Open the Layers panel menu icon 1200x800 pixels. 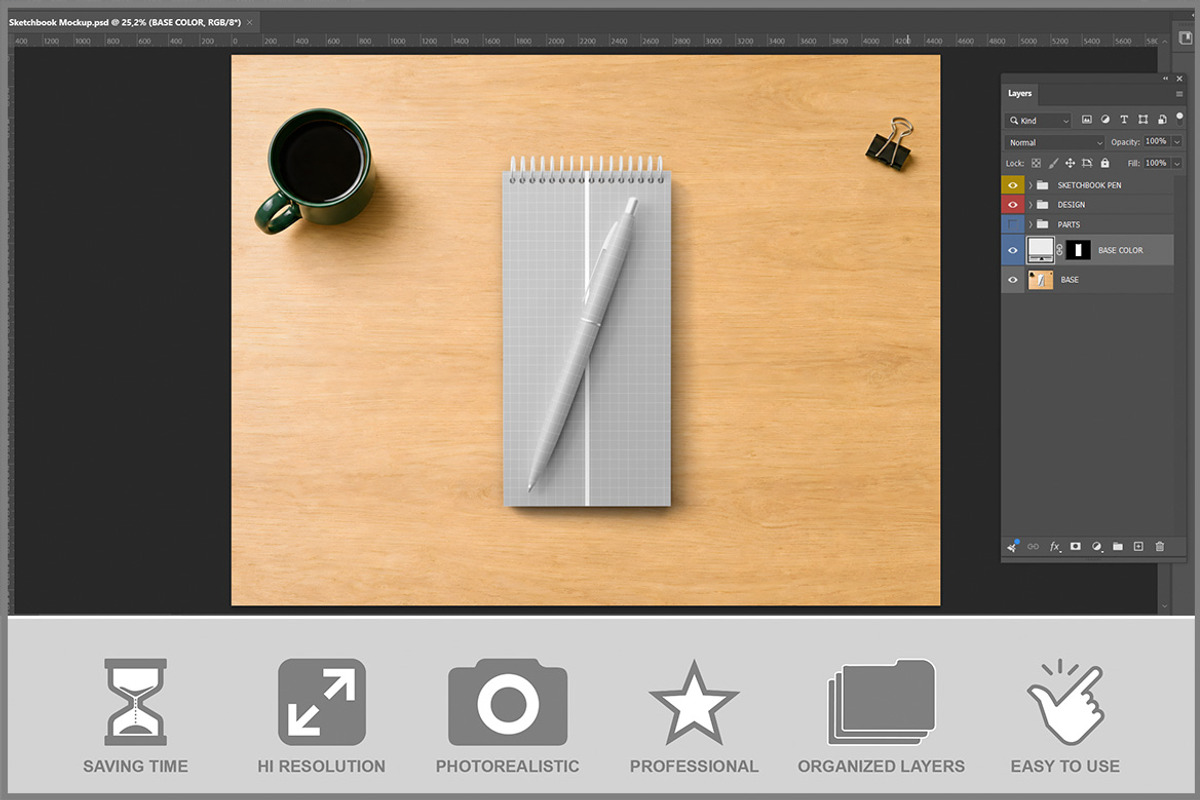1179,94
